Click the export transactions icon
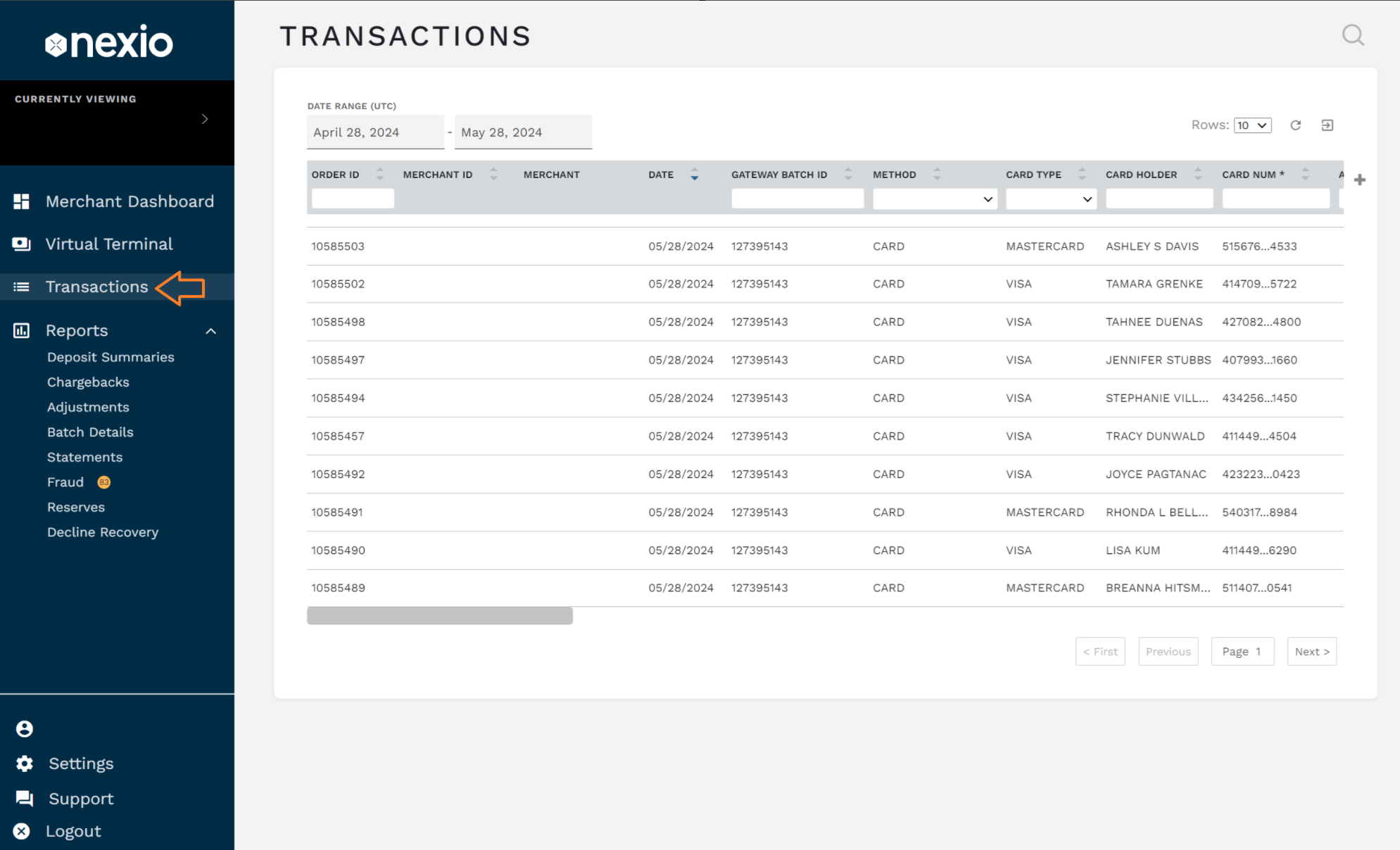The height and width of the screenshot is (850, 1400). point(1327,125)
